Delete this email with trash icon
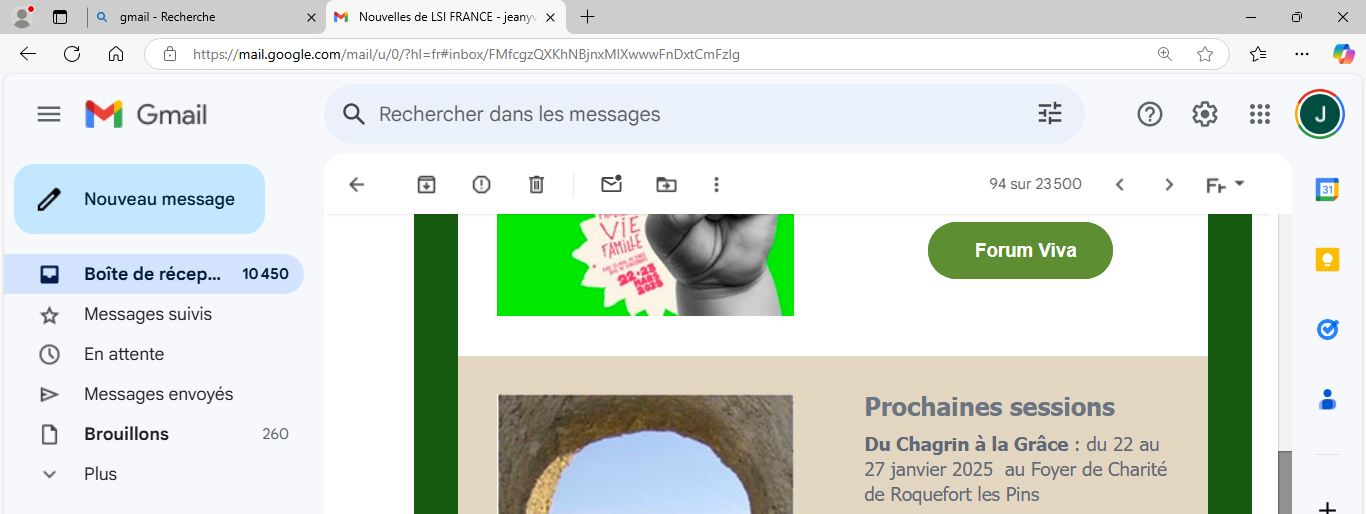Viewport: 1366px width, 514px height. click(536, 184)
